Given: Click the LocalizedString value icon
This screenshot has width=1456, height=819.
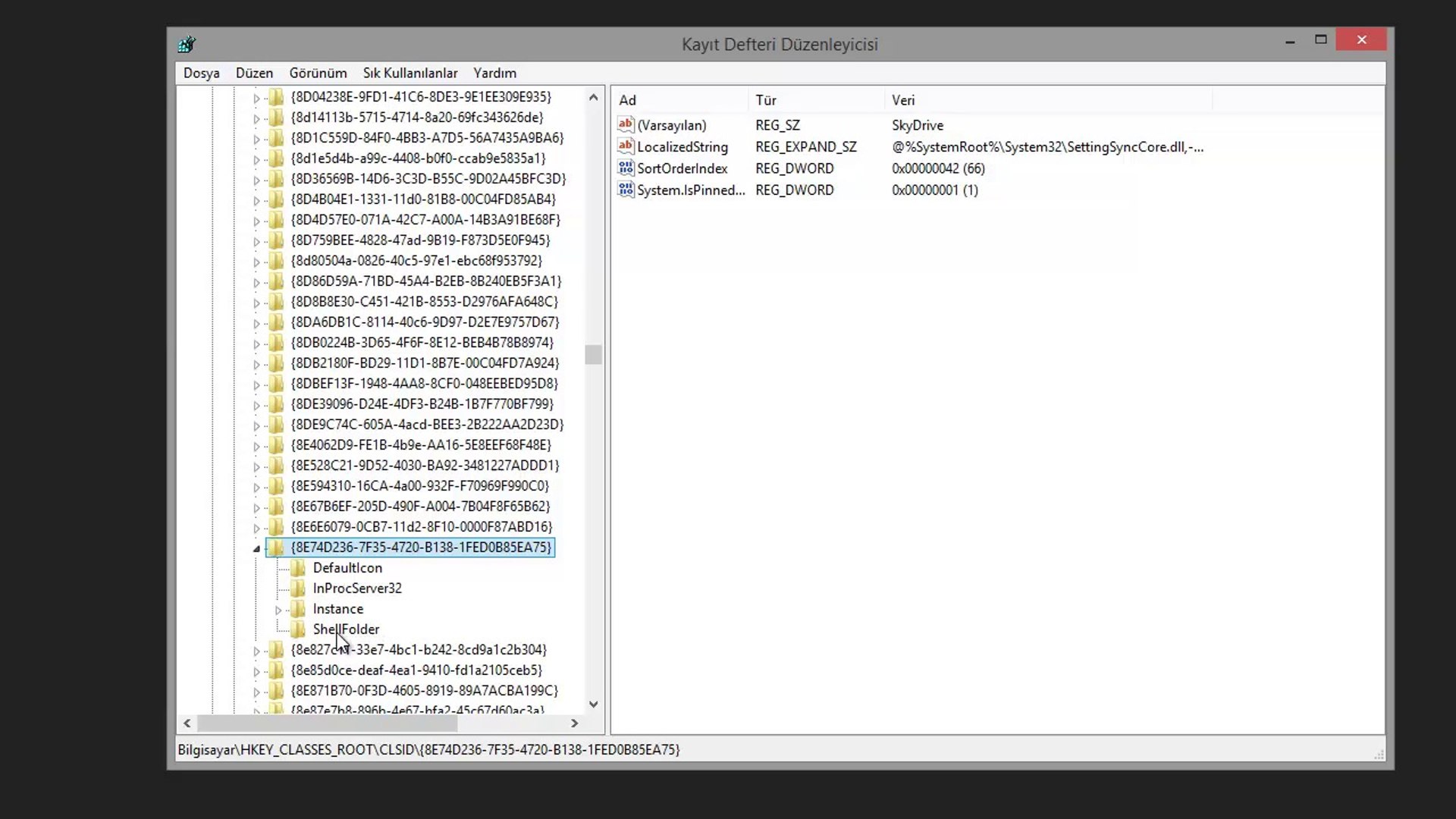Looking at the screenshot, I should pyautogui.click(x=626, y=146).
